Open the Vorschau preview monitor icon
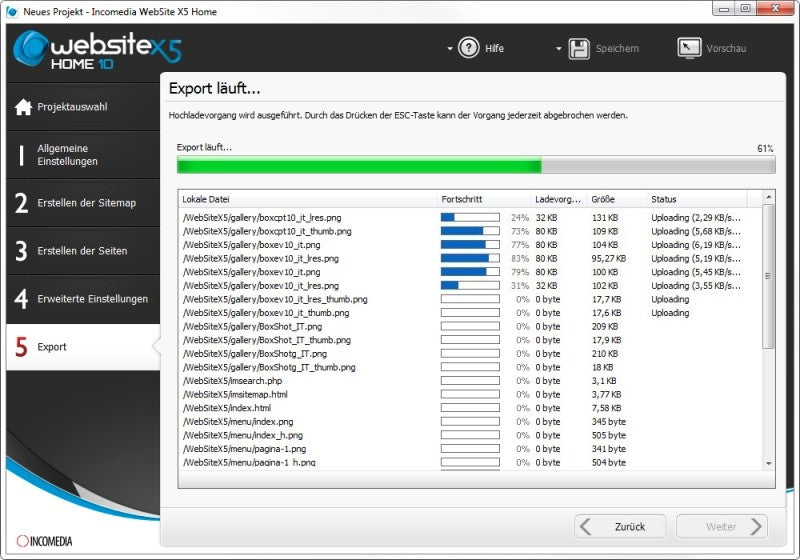The width and height of the screenshot is (800, 560). pos(689,48)
